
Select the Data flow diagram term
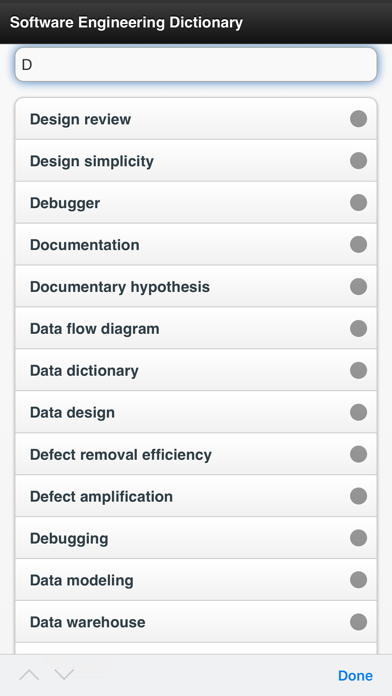[x=196, y=328]
